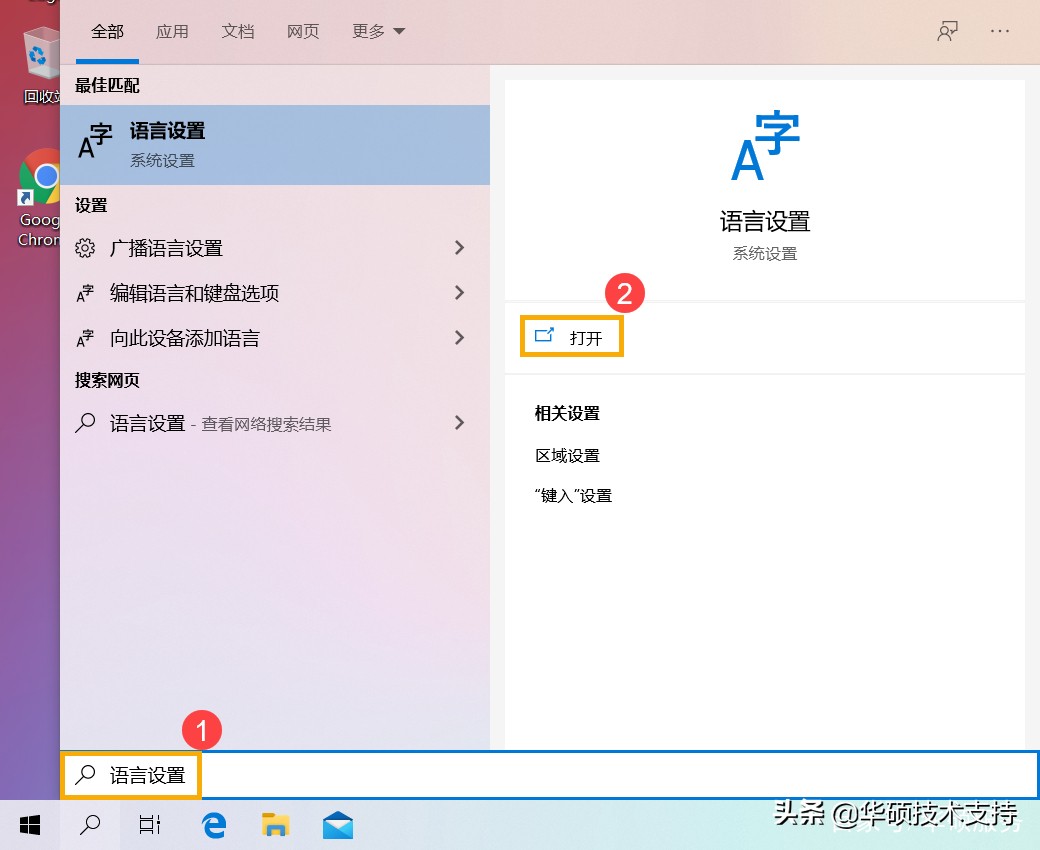
Task: Select the 网页 tab
Action: (302, 31)
